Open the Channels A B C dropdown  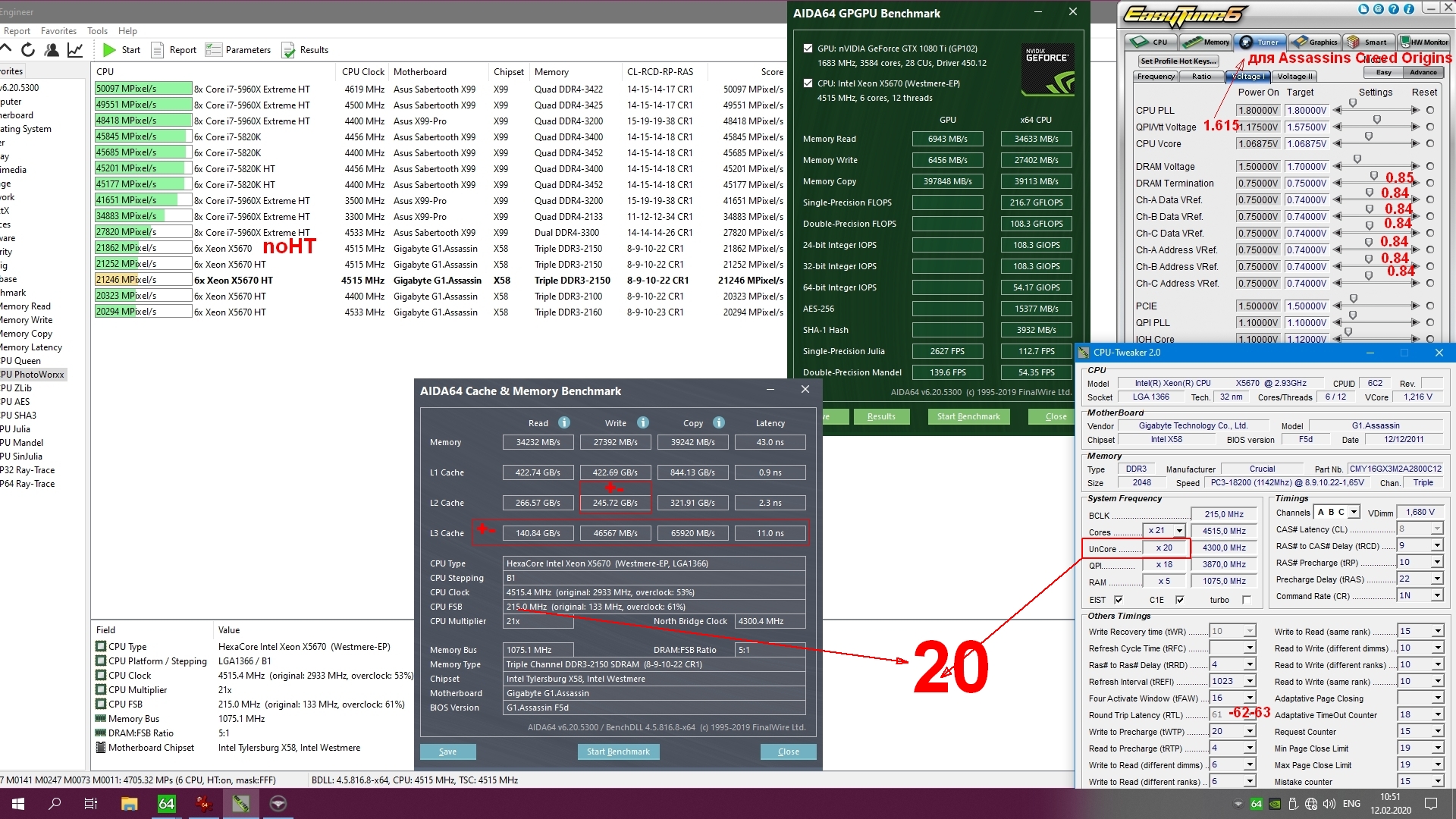[x=1354, y=512]
